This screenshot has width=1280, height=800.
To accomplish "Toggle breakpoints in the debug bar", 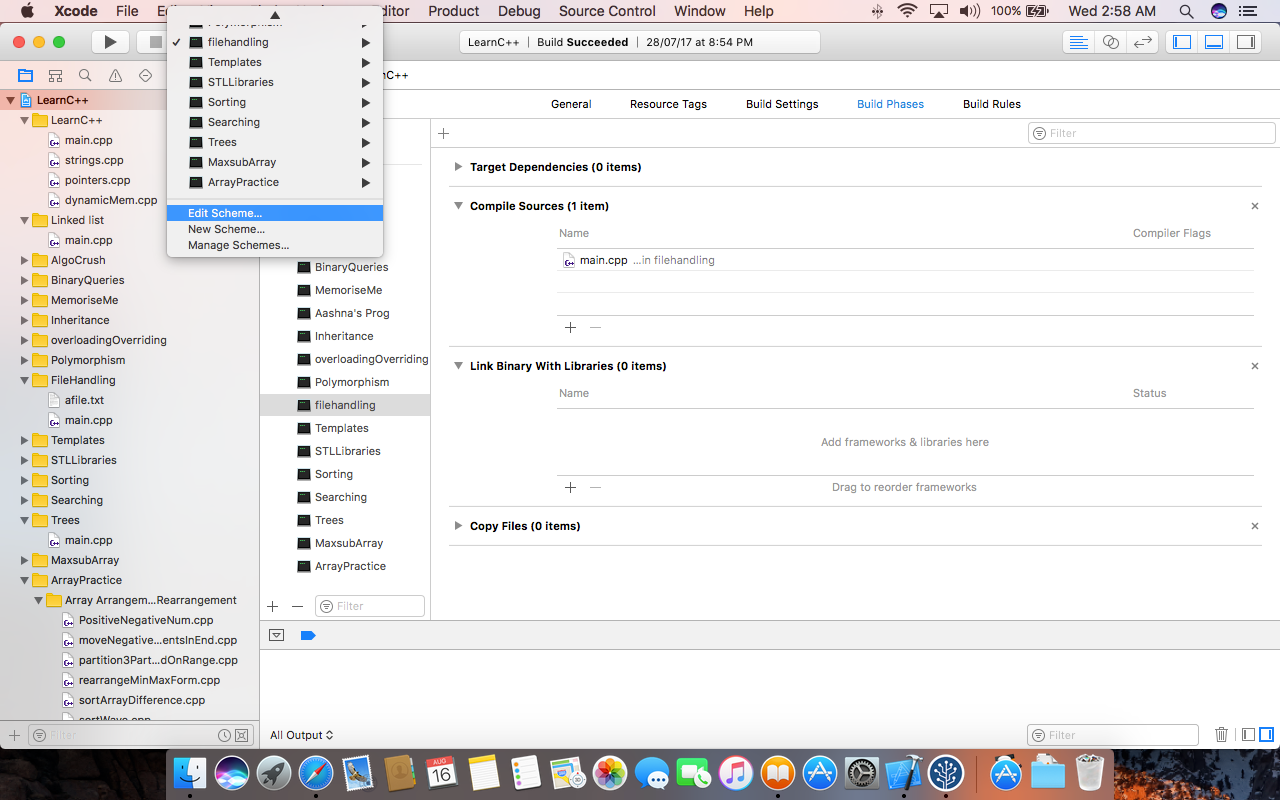I will click(x=308, y=635).
